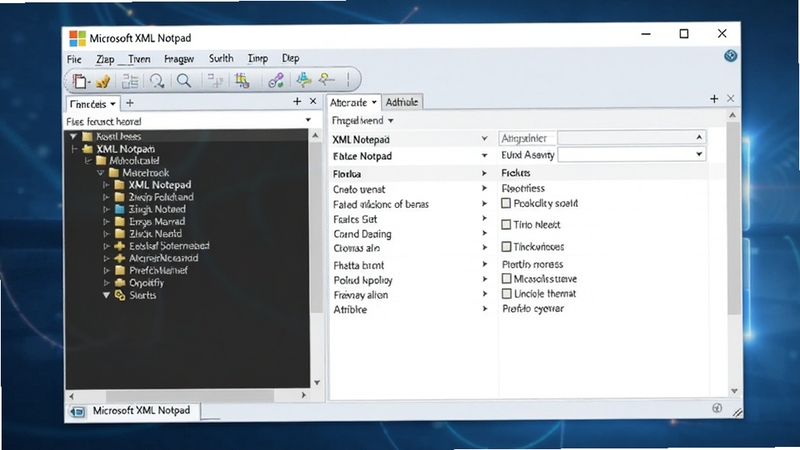Click the yellow checkmark toolbar icon
Image resolution: width=800 pixels, height=450 pixels.
pos(103,81)
